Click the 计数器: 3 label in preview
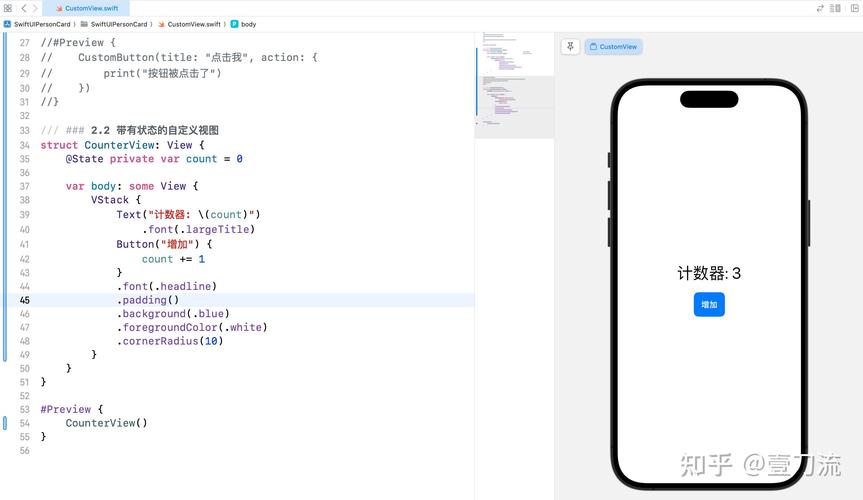 tap(709, 273)
